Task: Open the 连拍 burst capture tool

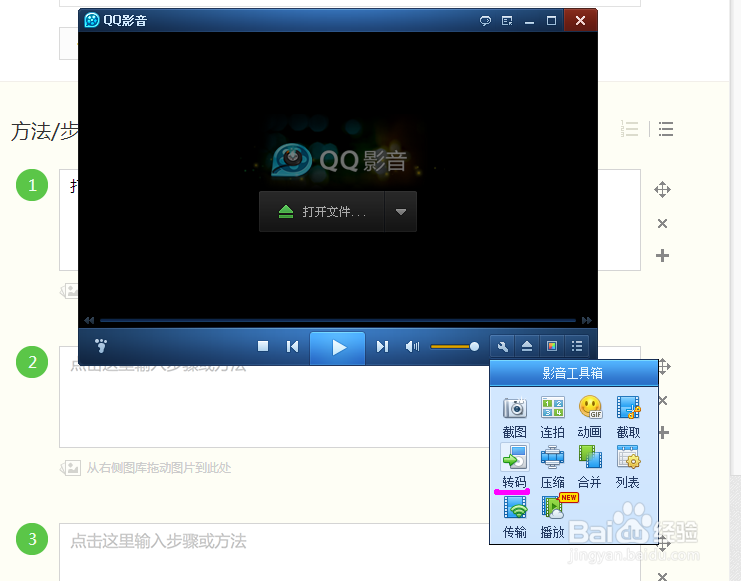Action: click(x=552, y=416)
